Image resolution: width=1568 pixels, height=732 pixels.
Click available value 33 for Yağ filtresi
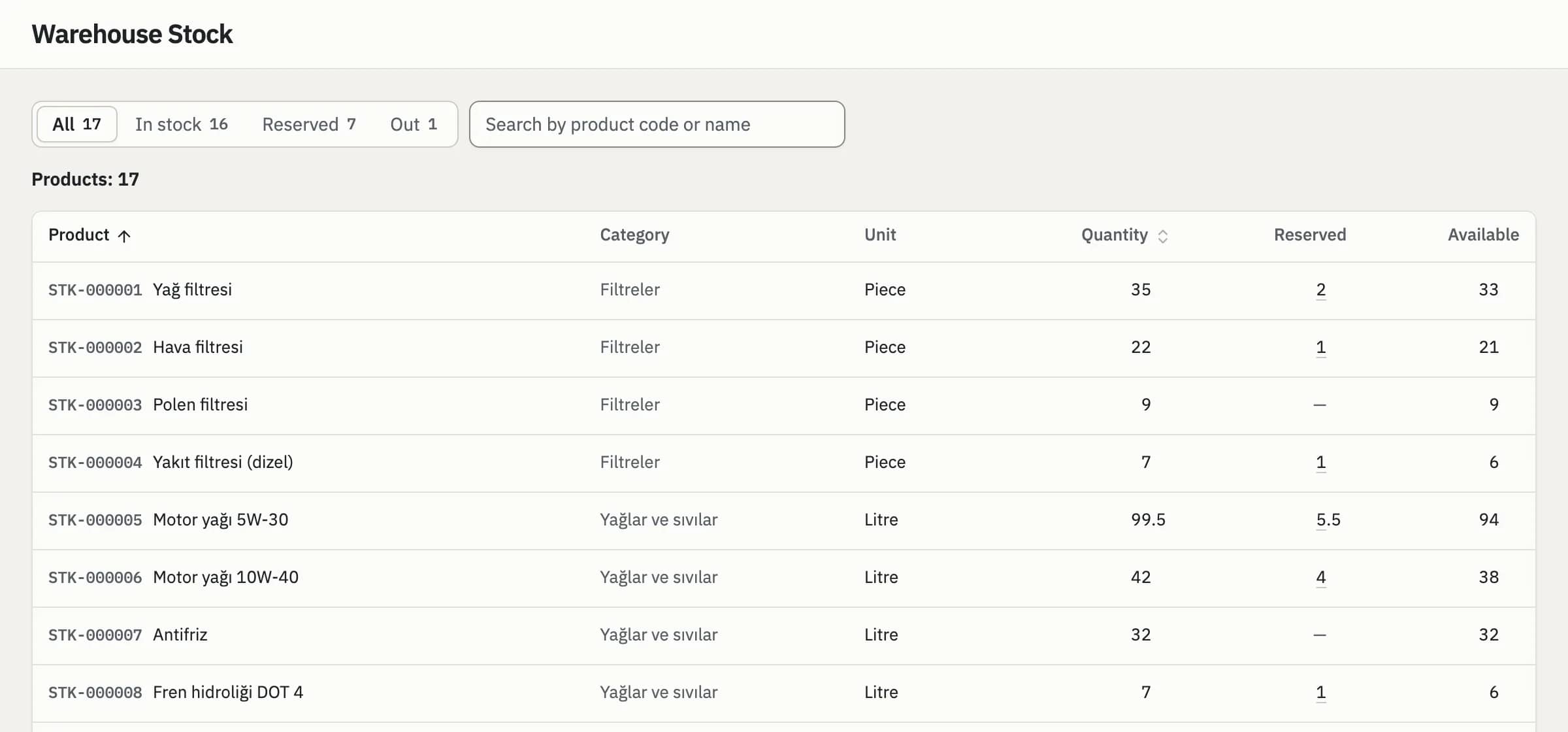coord(1488,290)
